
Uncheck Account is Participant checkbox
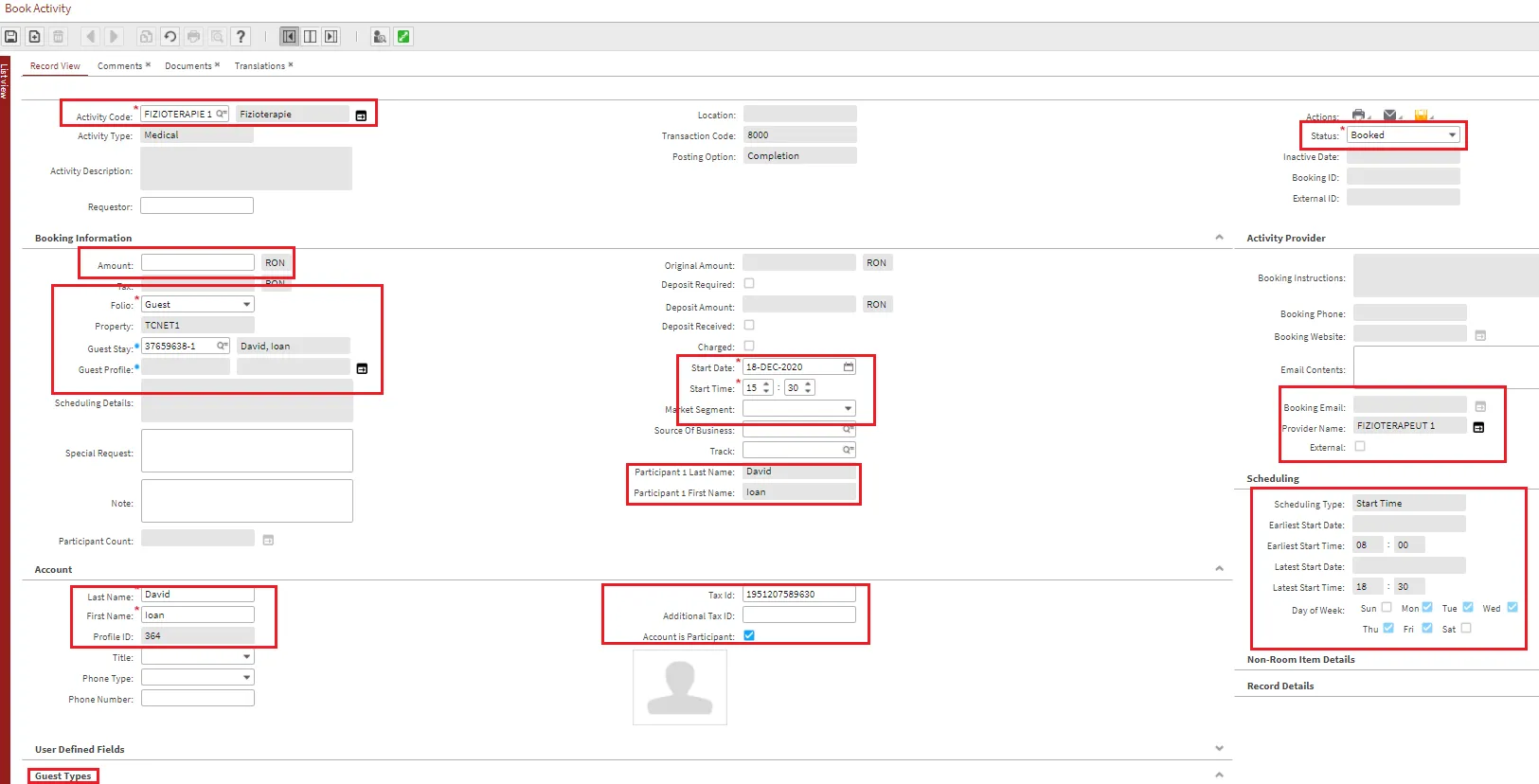749,635
